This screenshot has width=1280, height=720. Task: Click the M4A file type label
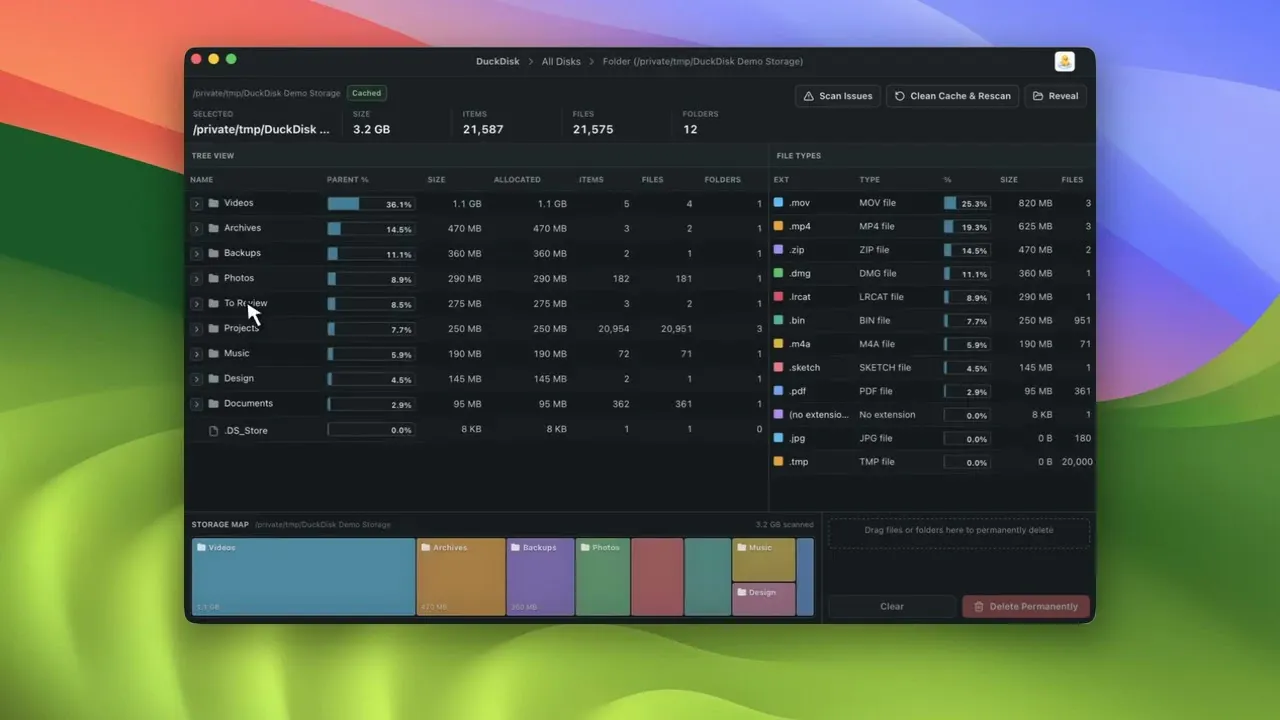coord(878,344)
